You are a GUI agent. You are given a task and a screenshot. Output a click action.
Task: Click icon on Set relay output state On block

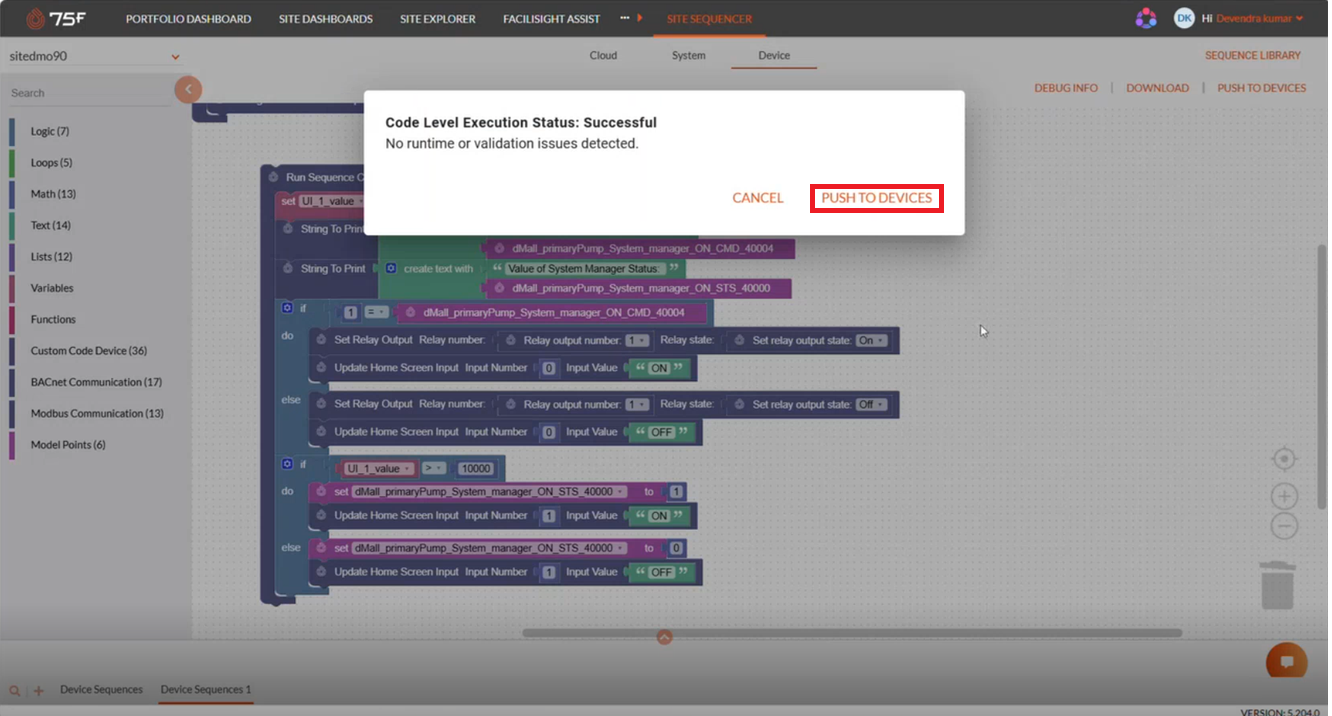click(x=740, y=340)
